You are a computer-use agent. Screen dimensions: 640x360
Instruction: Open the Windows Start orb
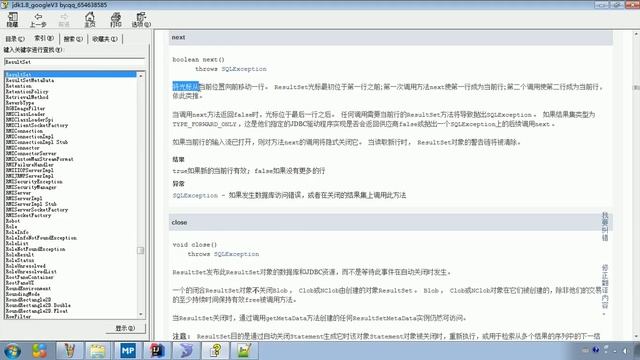coord(12,351)
